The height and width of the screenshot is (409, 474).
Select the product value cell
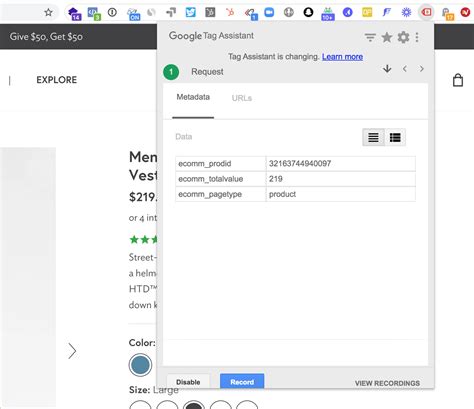point(341,194)
